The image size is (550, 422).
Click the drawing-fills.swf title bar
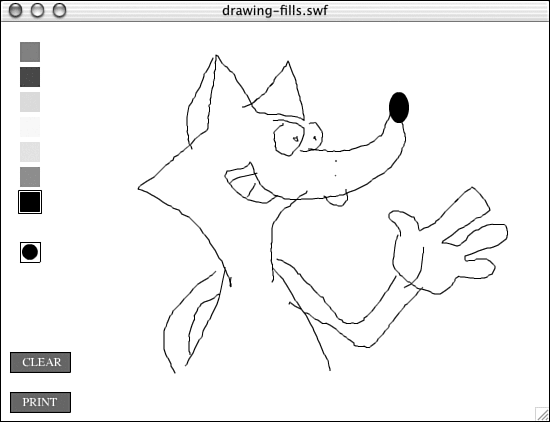[275, 11]
